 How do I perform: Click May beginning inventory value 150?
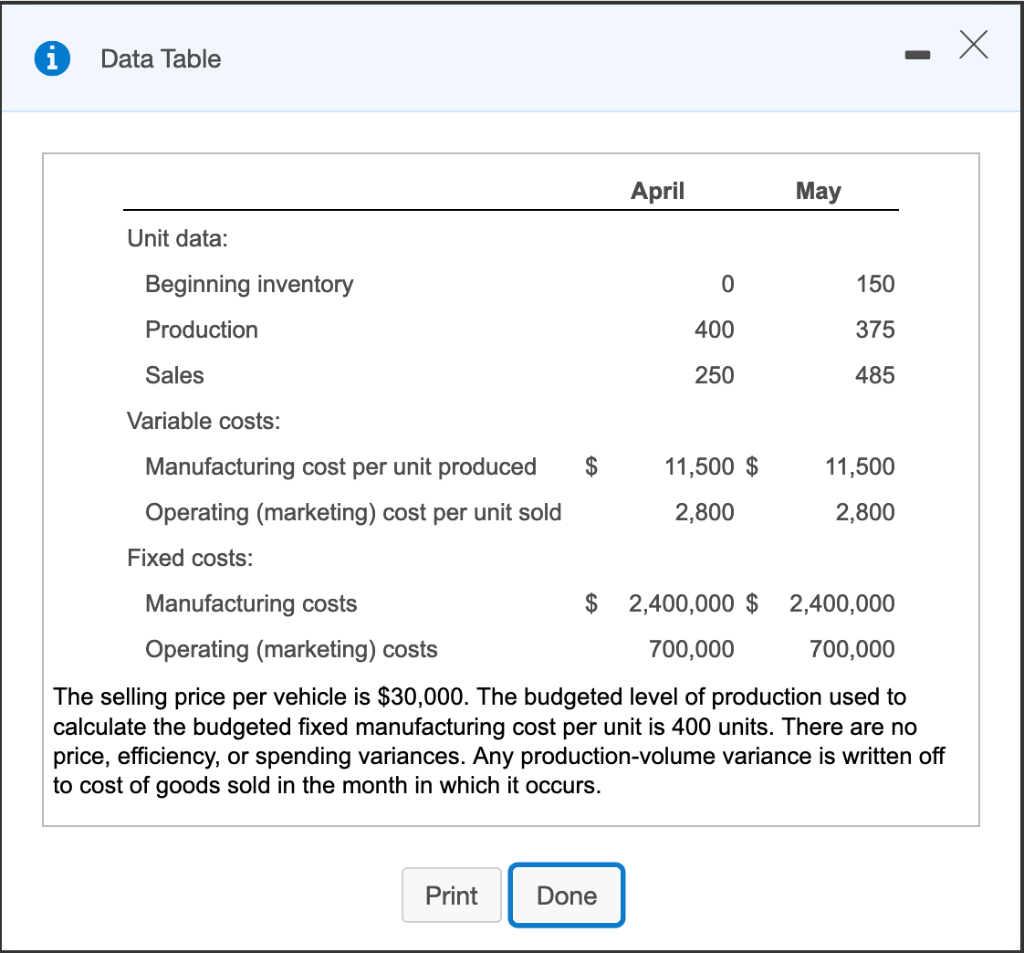[875, 284]
